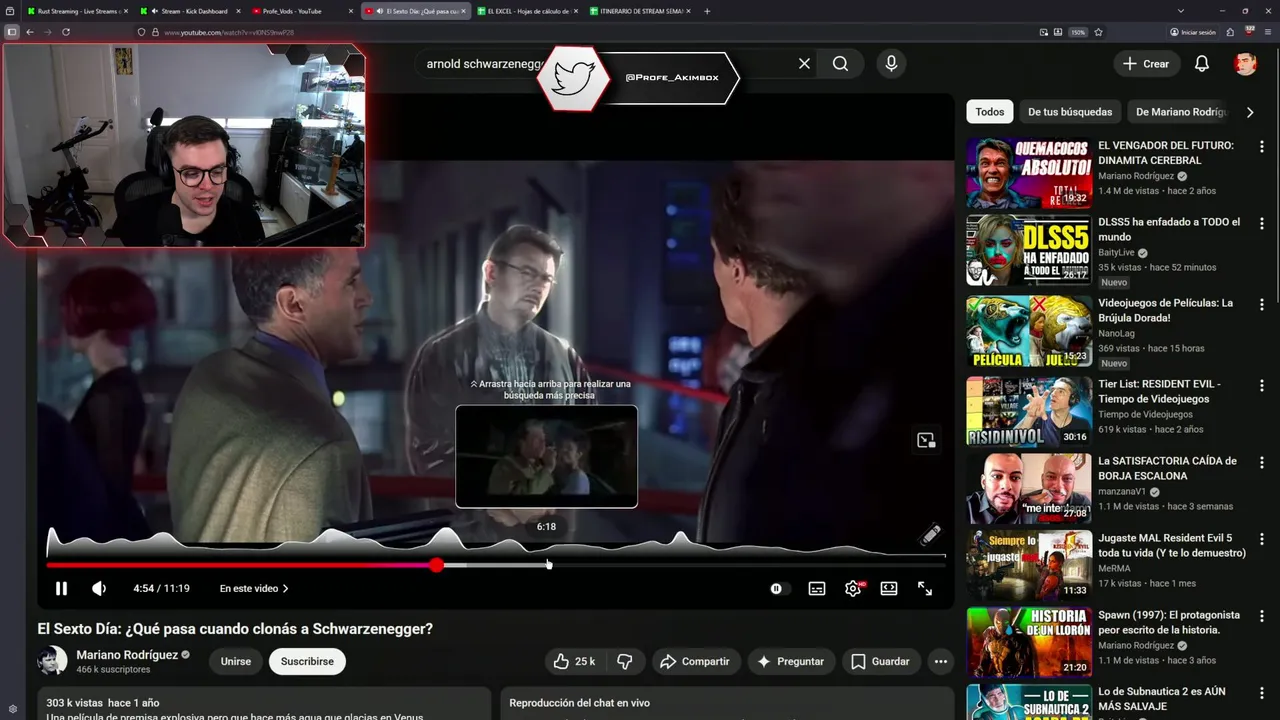Select the 'De tus búsquedas' filter chip

pos(1070,112)
